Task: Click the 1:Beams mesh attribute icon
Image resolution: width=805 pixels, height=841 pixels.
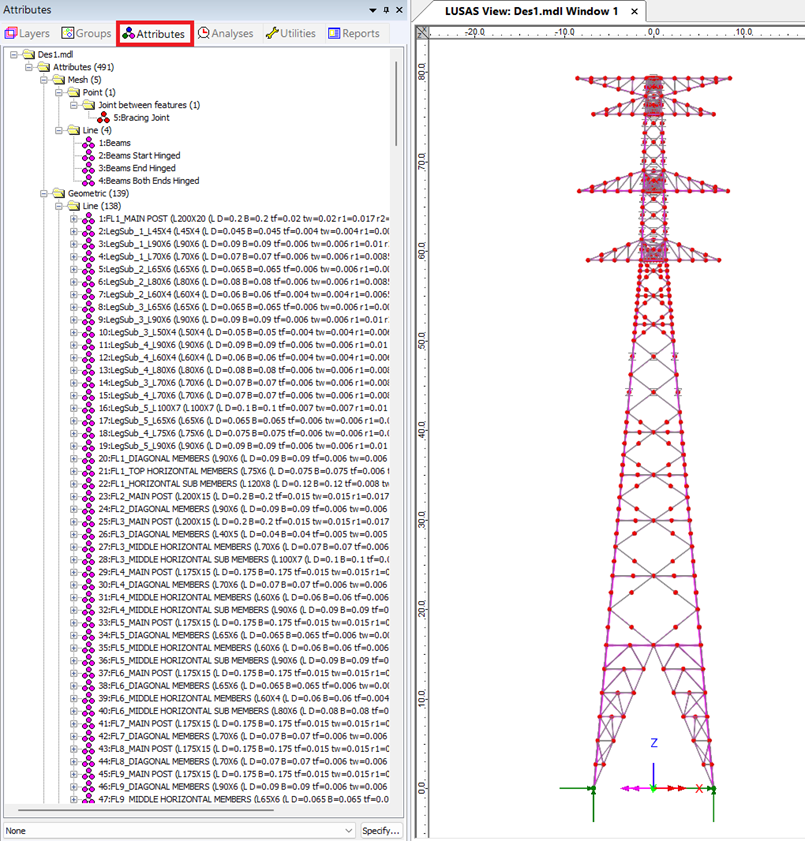Action: 88,143
